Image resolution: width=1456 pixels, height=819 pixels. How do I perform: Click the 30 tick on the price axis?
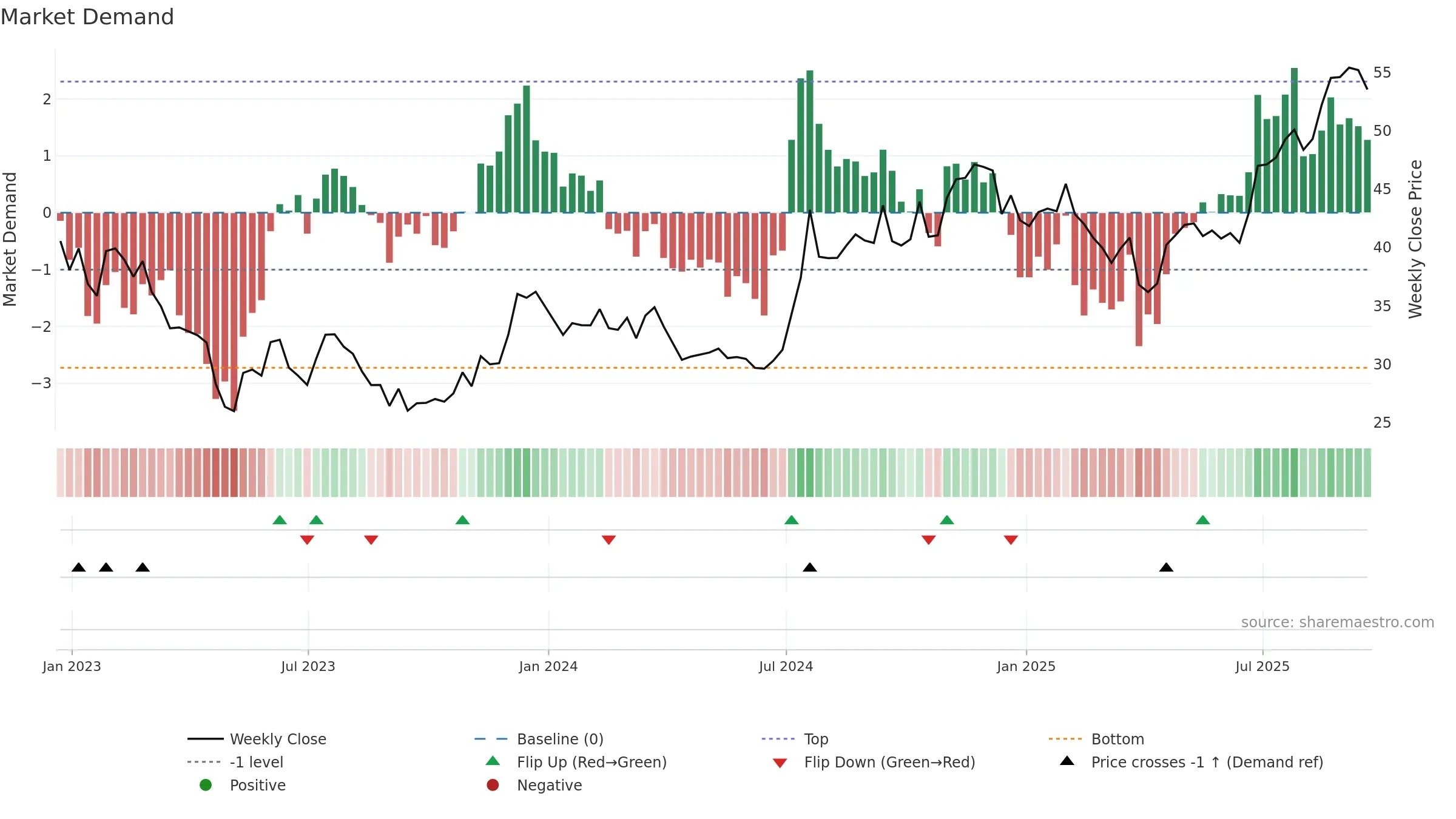(1382, 365)
